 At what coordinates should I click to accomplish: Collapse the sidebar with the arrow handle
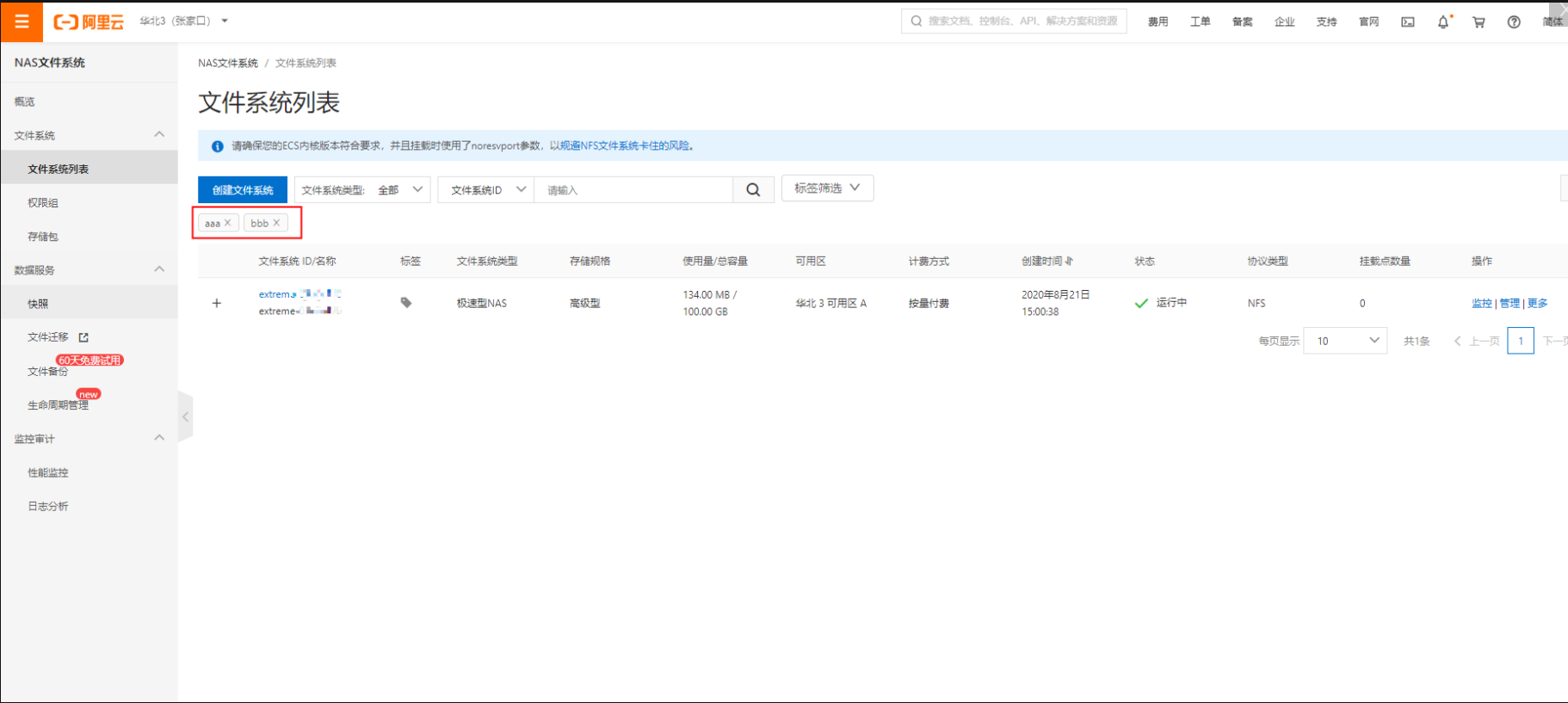[185, 416]
